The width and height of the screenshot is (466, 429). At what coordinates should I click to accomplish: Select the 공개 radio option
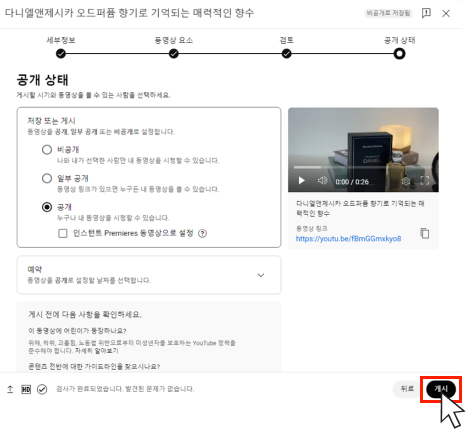(47, 207)
